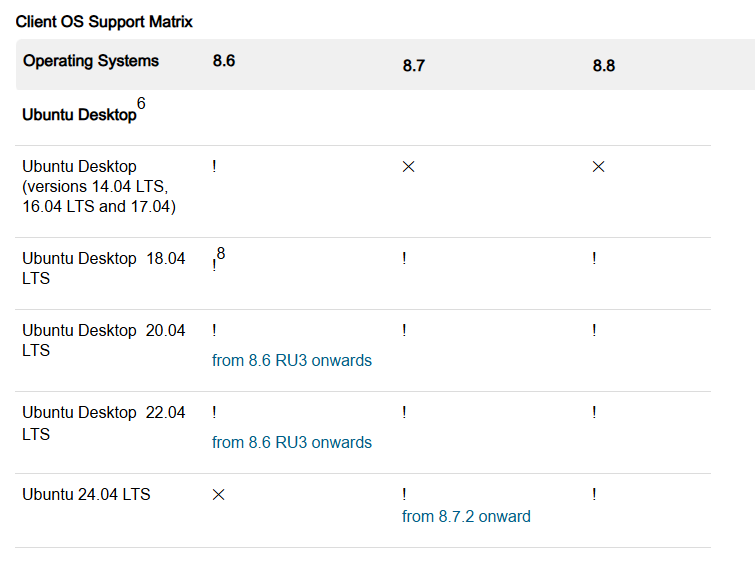
Task: Open the 'from 8.6 RU3 onwards' link for 22.04
Action: click(292, 442)
